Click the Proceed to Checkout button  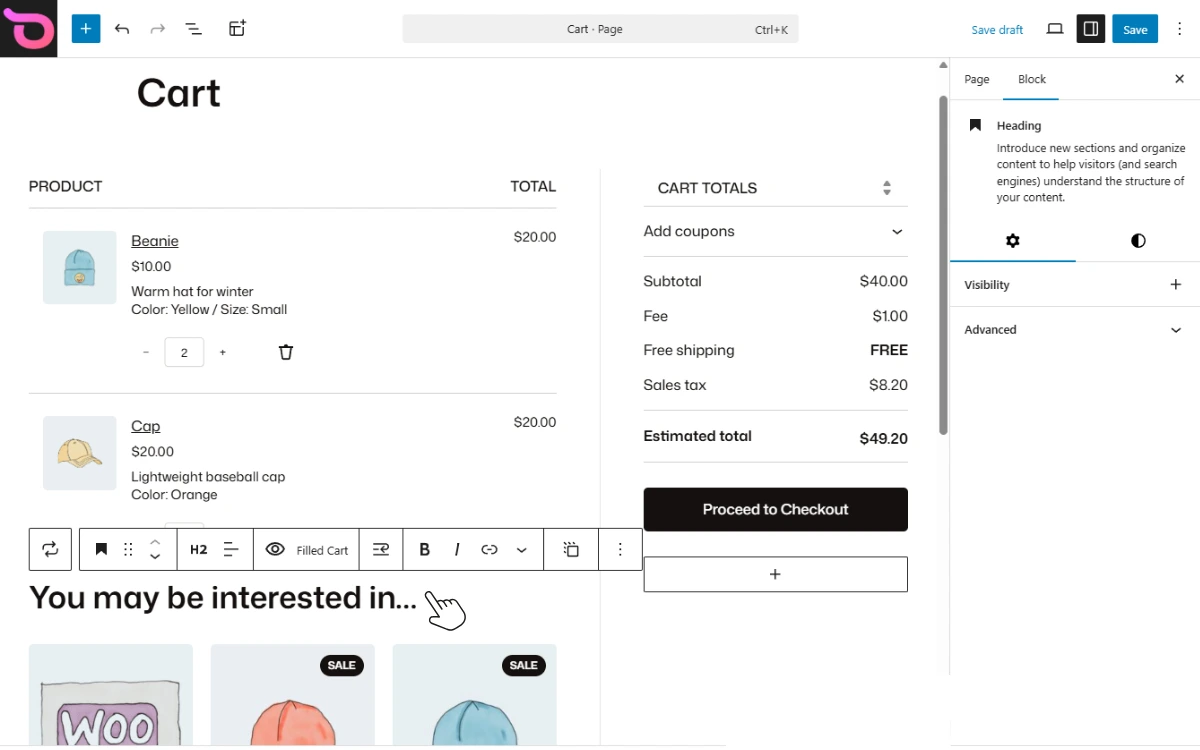click(x=776, y=509)
